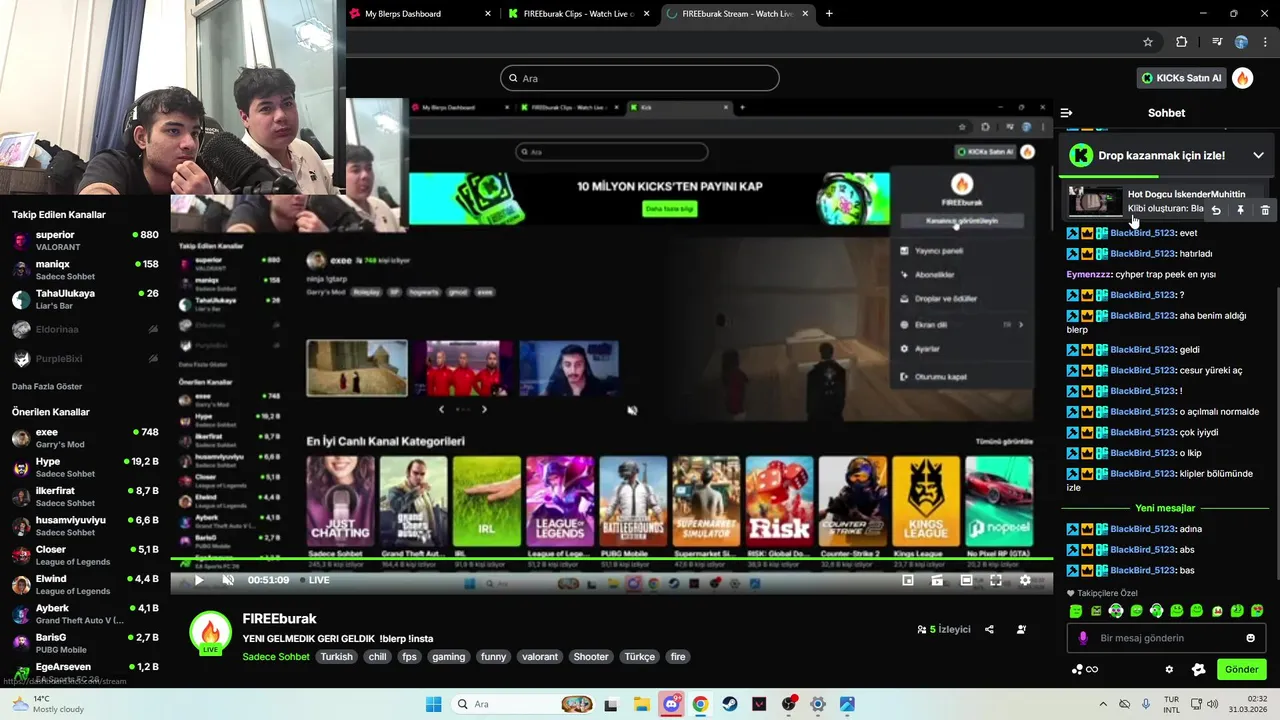Select the FIREEburak Stream browser tab
The height and width of the screenshot is (720, 1280).
738,14
